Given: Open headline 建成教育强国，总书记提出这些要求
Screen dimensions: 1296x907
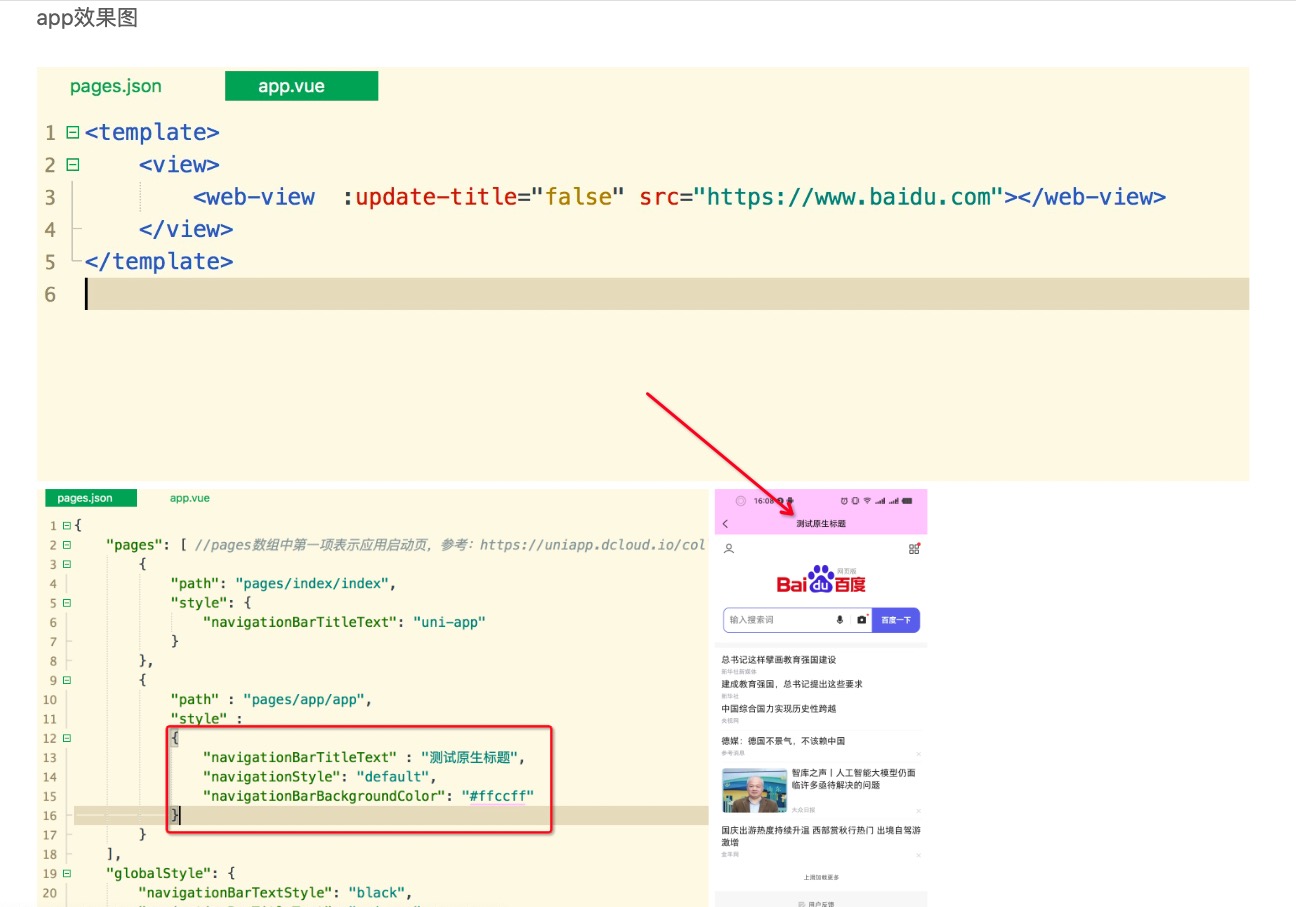Looking at the screenshot, I should tap(792, 684).
